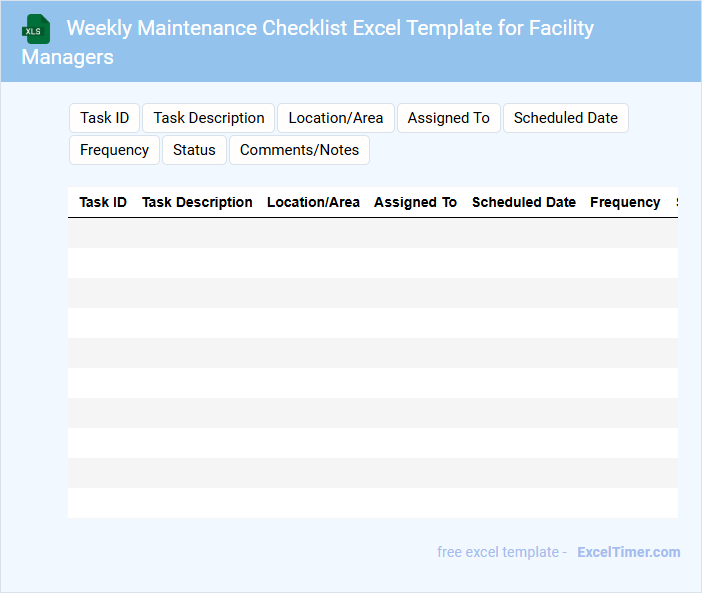Click the first empty table row
Screen dimensions: 702x593
coord(372,233)
